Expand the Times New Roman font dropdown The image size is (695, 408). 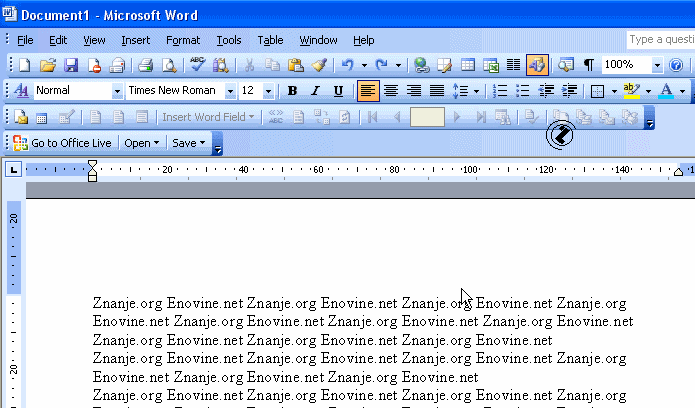(230, 91)
